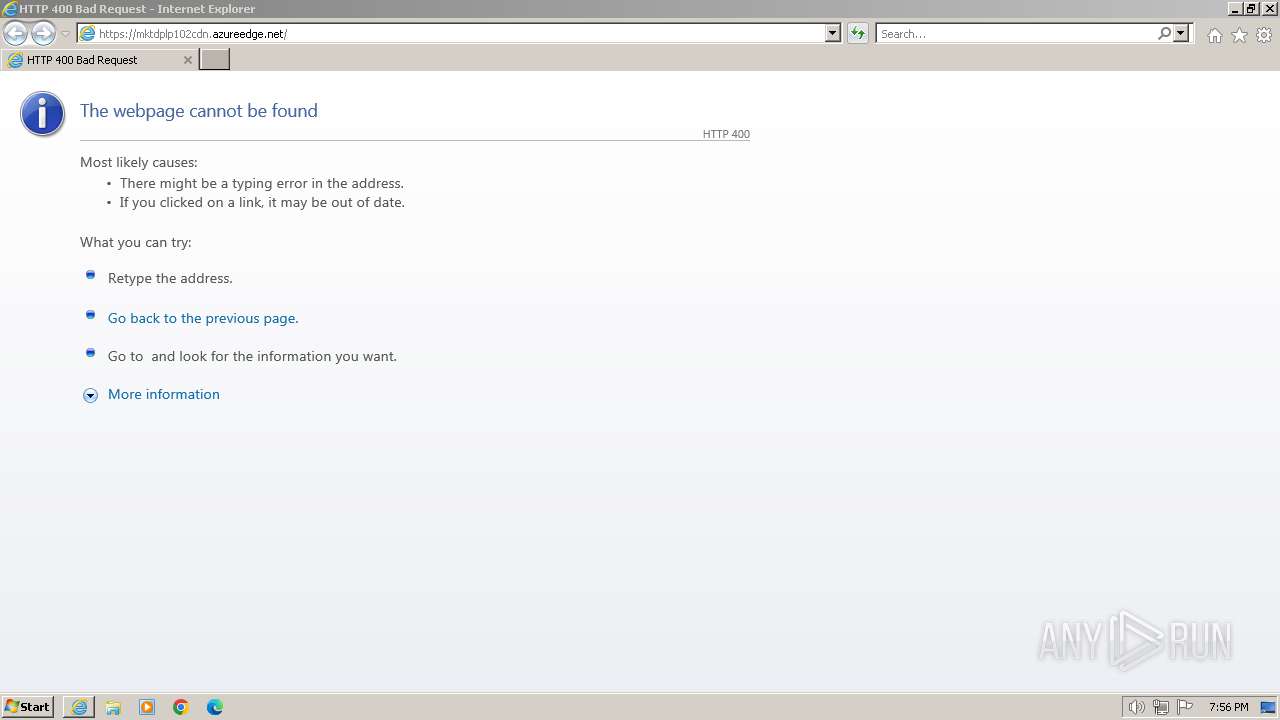Click the blue information circle icon

(42, 114)
